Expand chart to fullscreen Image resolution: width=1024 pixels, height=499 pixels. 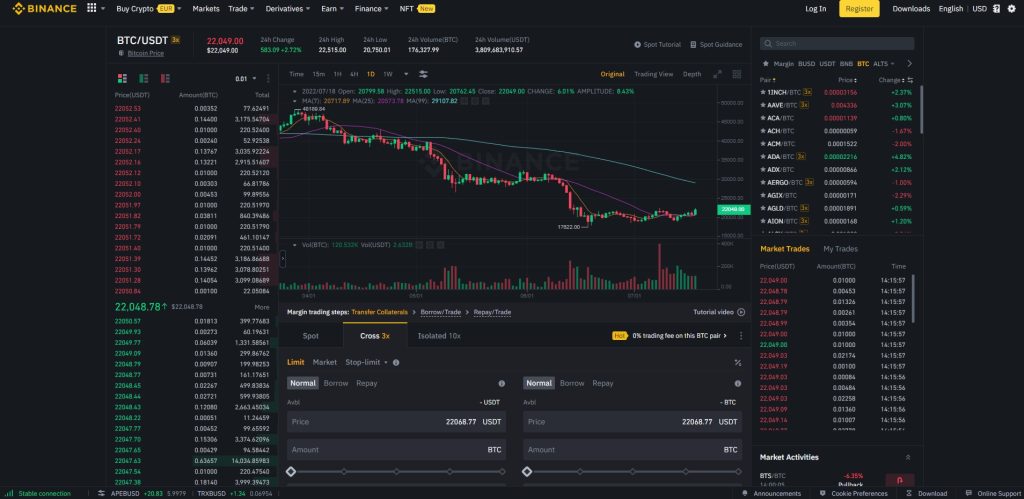[x=717, y=74]
